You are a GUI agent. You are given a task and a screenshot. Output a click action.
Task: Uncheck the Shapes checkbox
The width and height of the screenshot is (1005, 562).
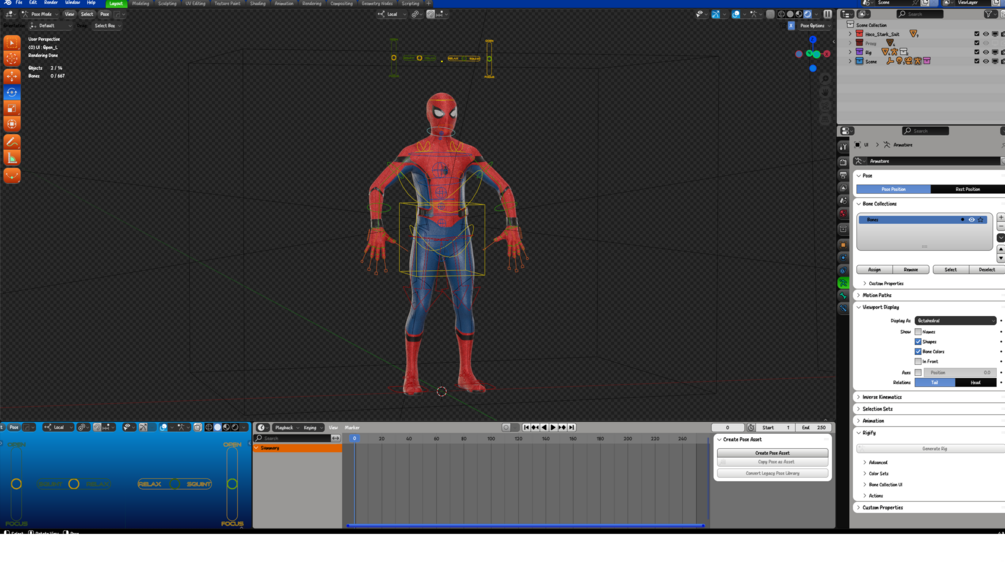pyautogui.click(x=918, y=342)
